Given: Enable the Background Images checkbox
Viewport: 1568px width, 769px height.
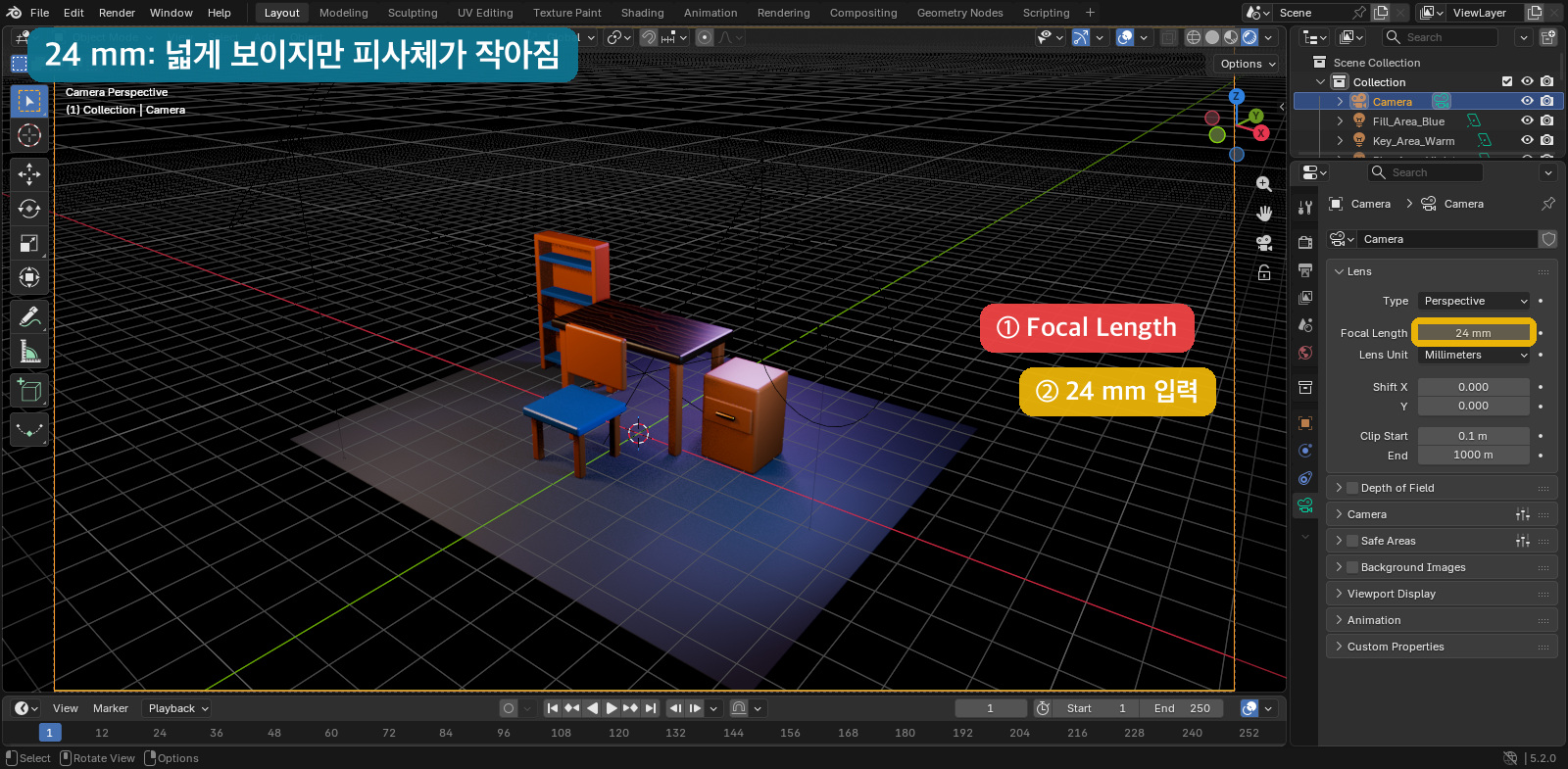Looking at the screenshot, I should pos(1352,567).
